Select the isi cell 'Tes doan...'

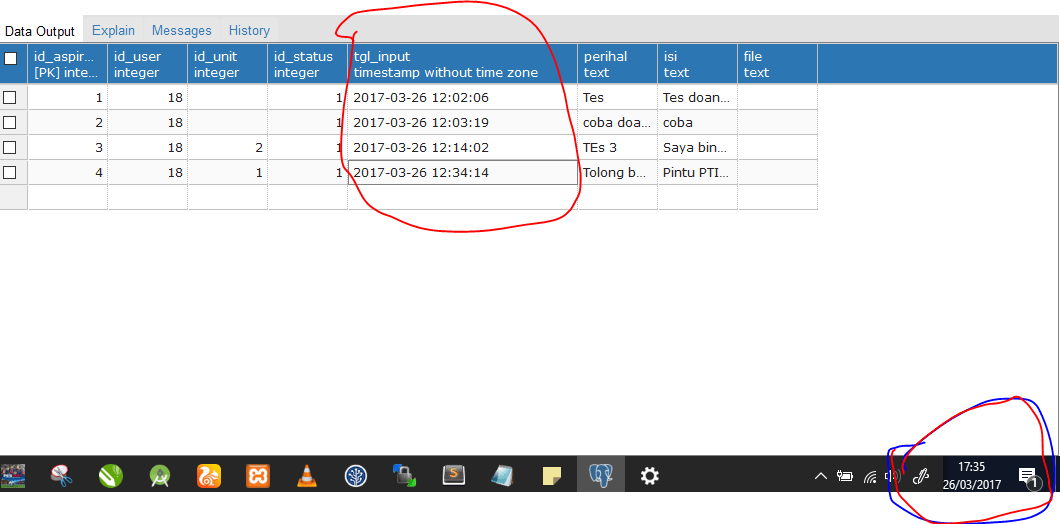(698, 97)
